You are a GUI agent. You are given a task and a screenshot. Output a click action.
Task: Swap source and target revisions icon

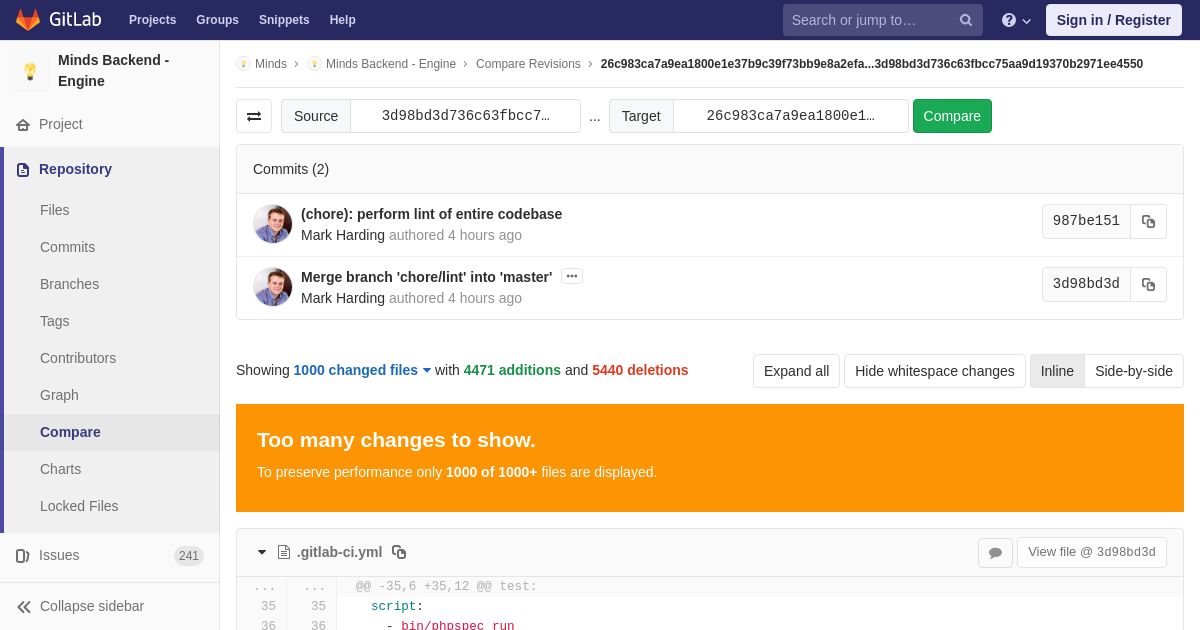(x=254, y=116)
